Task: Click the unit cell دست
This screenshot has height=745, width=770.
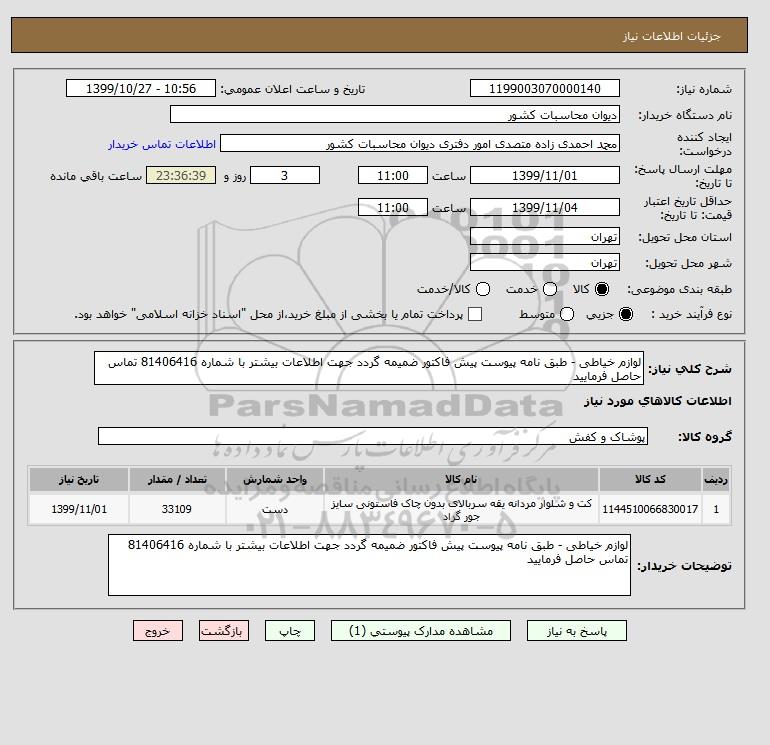Action: point(275,509)
